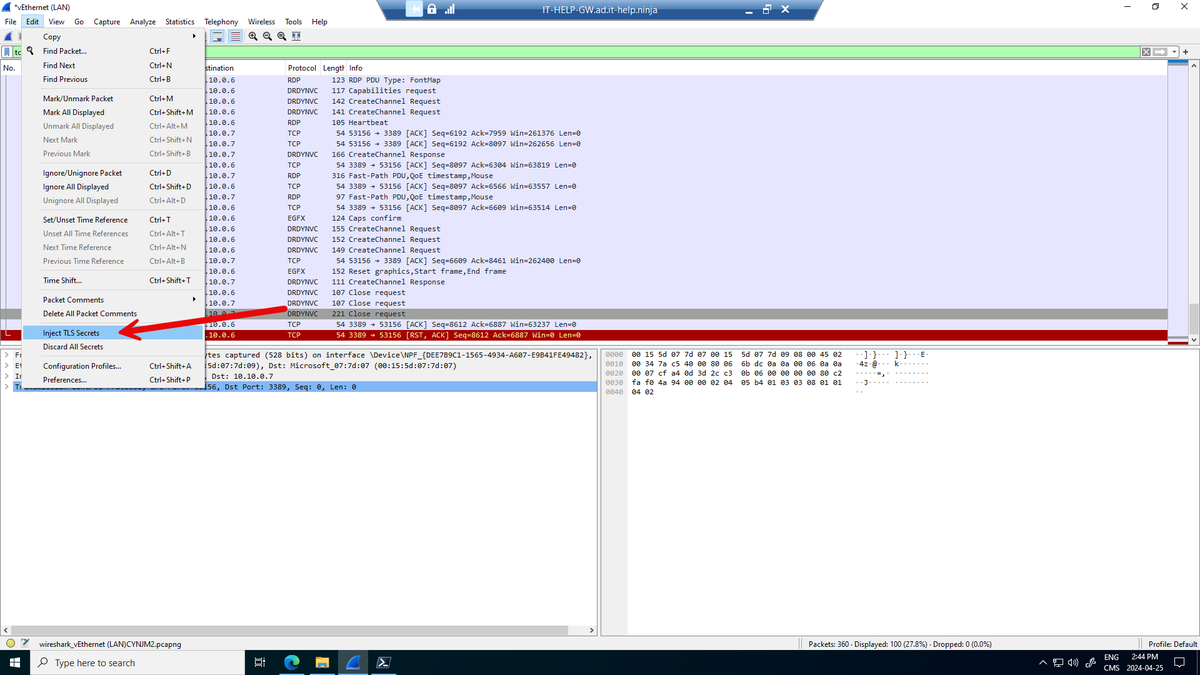Click the signal strength icon in the connection bar
The image size is (1200, 675).
click(449, 9)
